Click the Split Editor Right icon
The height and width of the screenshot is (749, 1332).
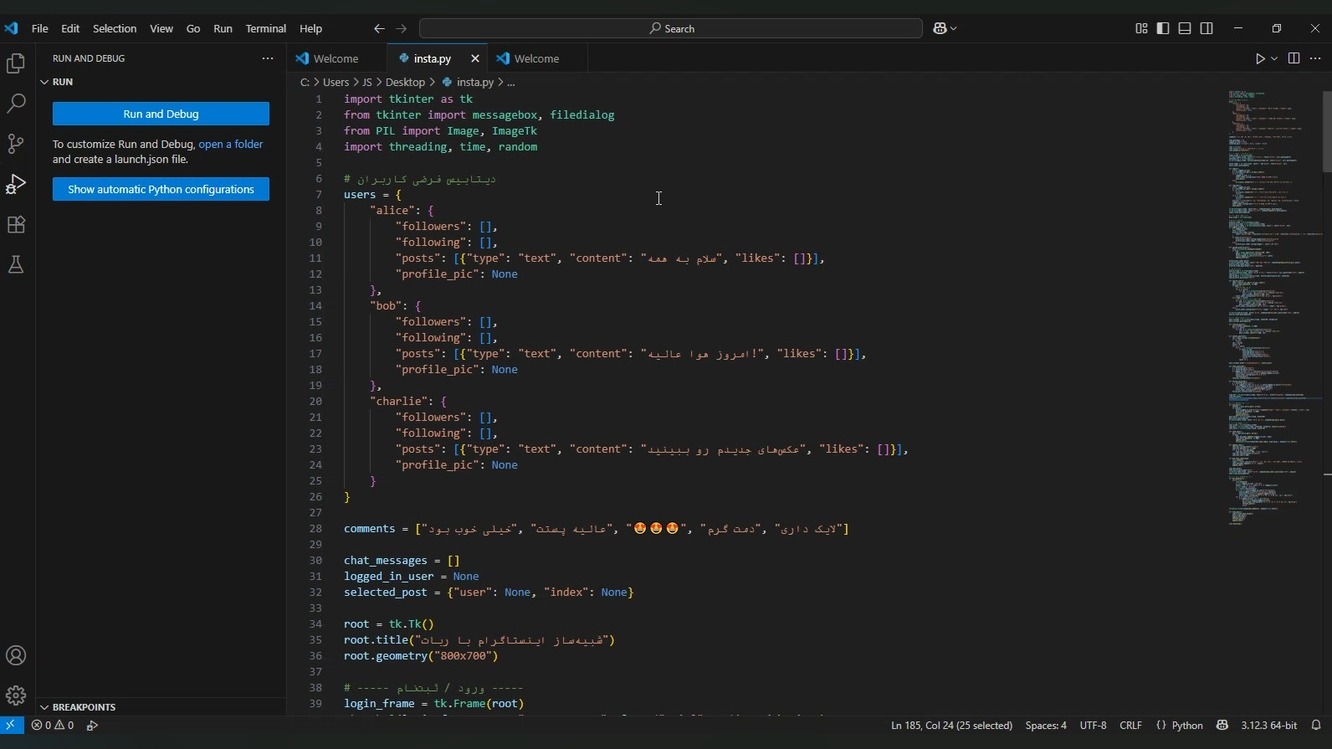pos(1293,59)
